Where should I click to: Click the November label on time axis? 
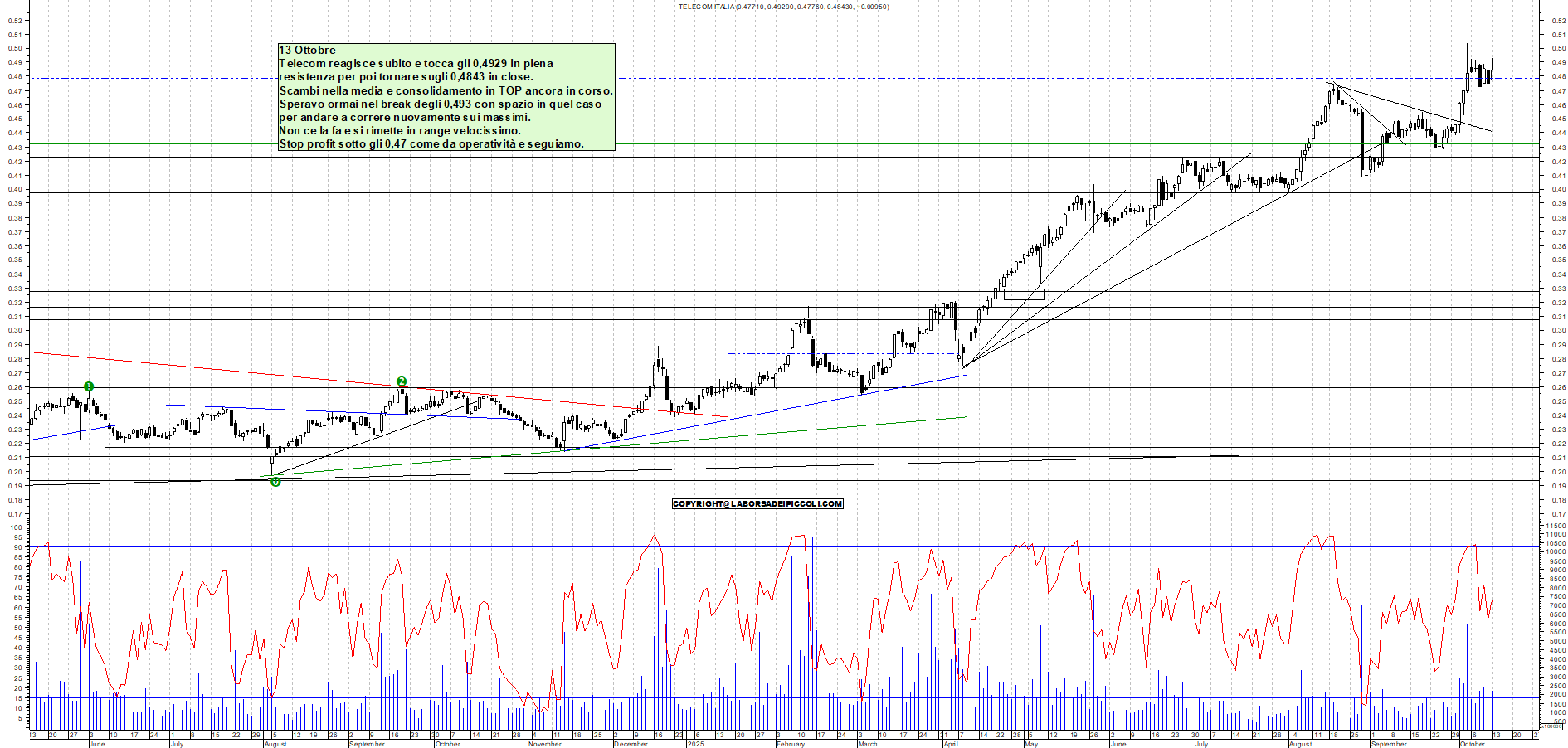point(544,744)
